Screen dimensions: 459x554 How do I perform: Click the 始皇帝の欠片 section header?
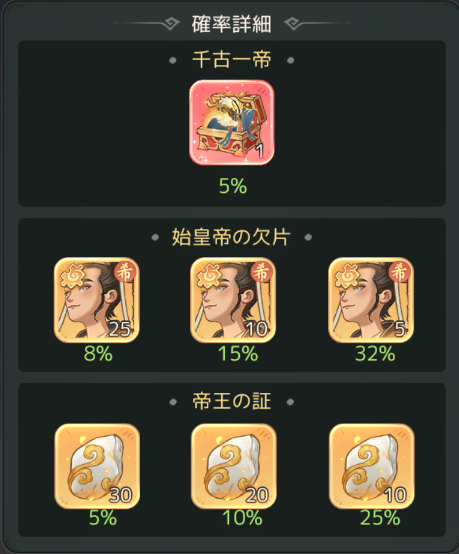[231, 237]
